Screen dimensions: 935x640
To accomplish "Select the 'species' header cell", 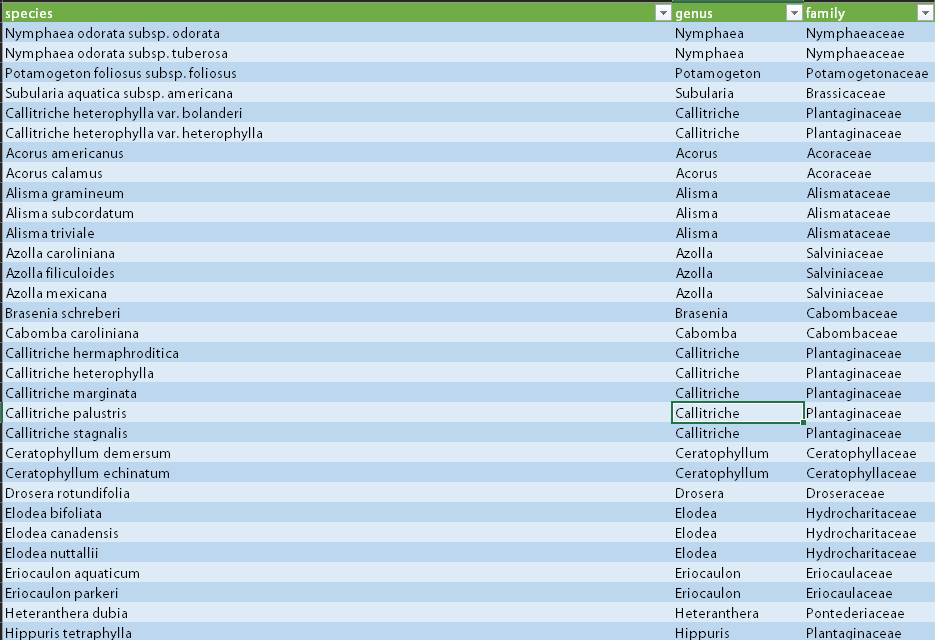I will pyautogui.click(x=338, y=13).
